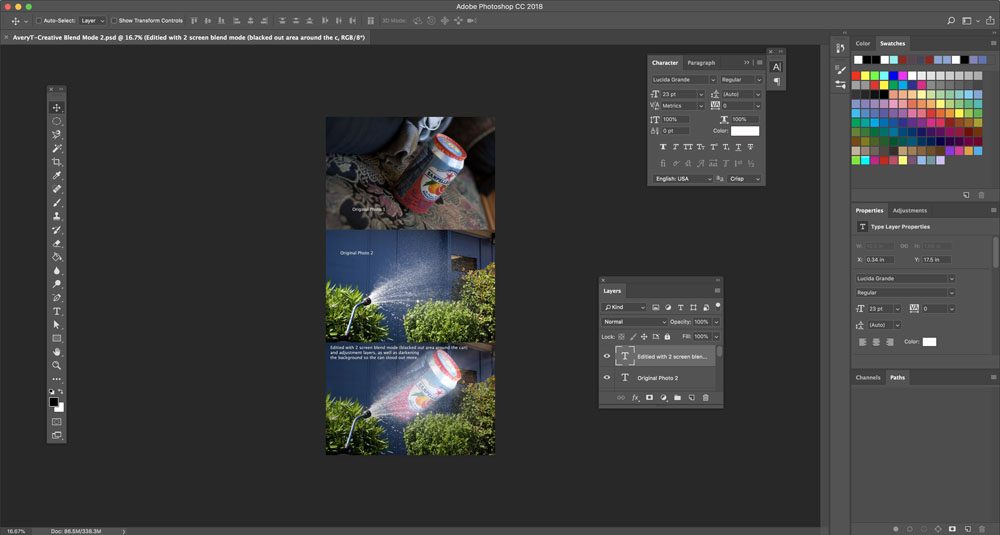The height and width of the screenshot is (535, 1000).
Task: Toggle the layer filter on/off switch
Action: click(718, 307)
